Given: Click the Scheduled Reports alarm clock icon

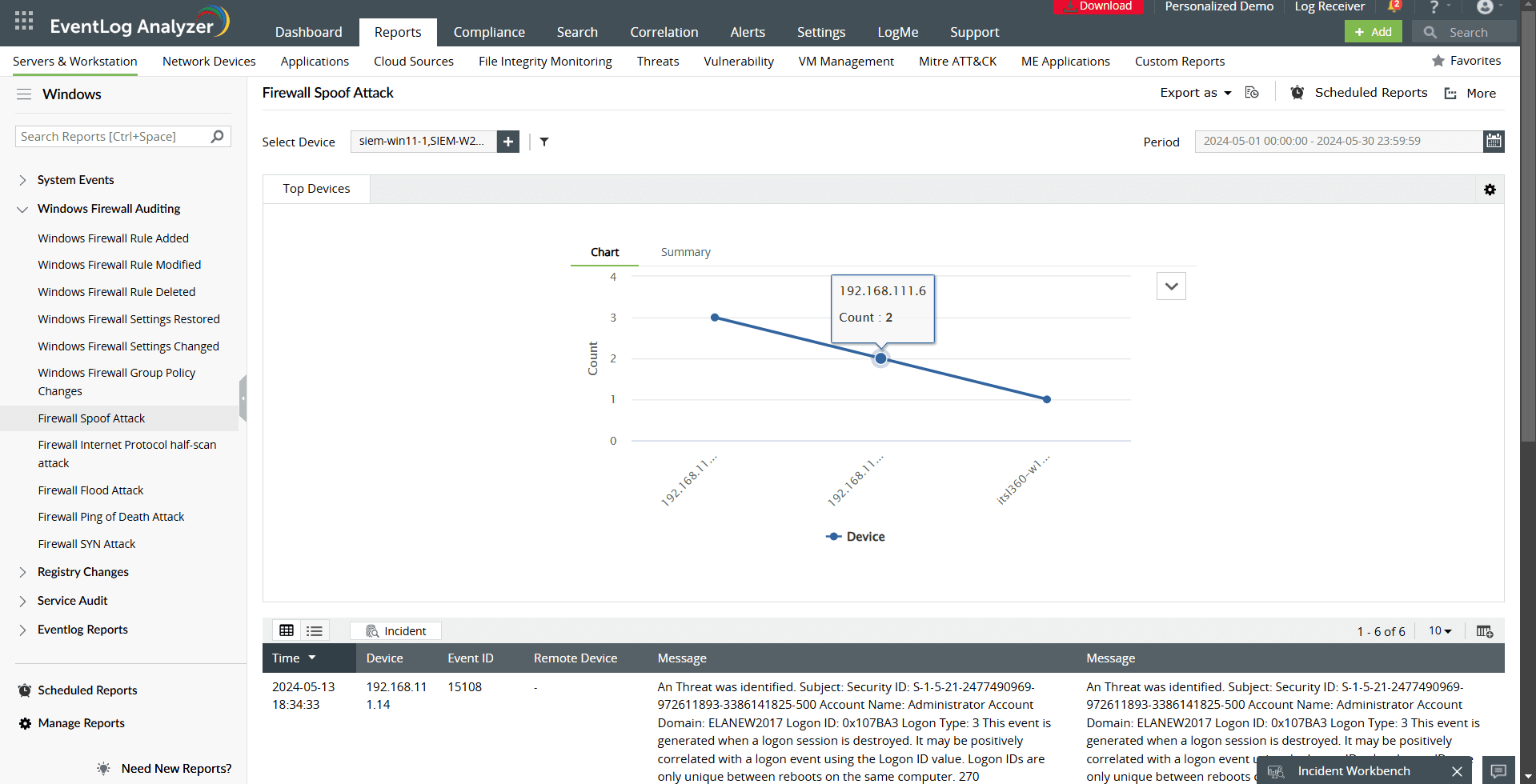Looking at the screenshot, I should 1297,92.
